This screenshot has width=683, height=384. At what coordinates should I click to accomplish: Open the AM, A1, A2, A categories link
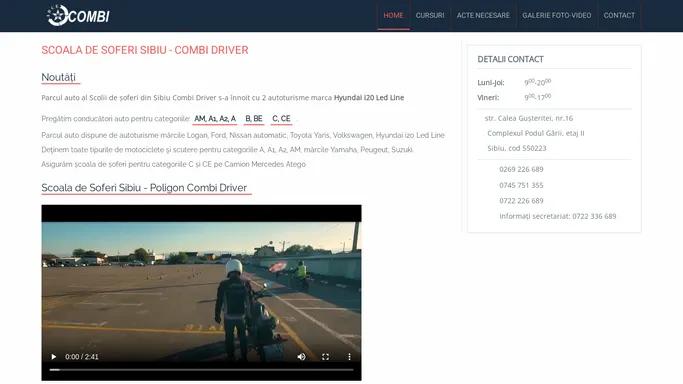[215, 118]
